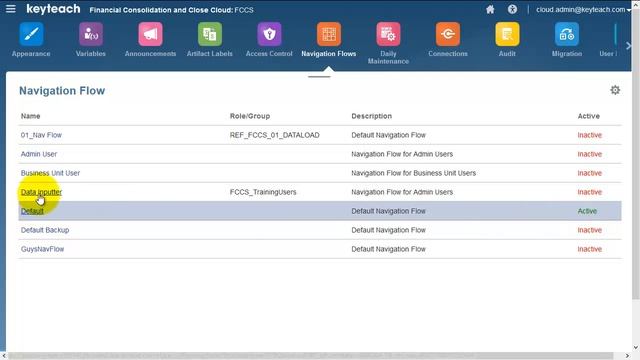Open the partially visible User card
This screenshot has height=360, width=640.
[608, 40]
